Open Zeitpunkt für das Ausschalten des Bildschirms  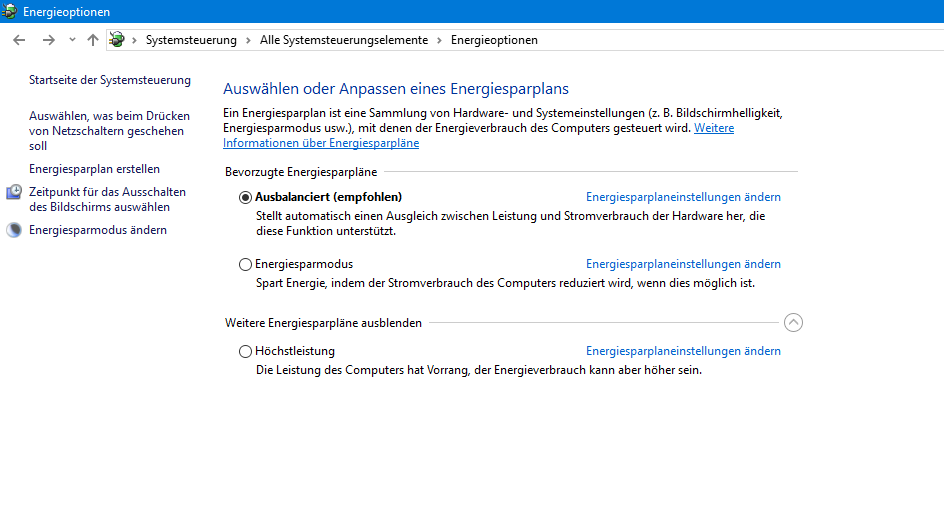click(107, 199)
